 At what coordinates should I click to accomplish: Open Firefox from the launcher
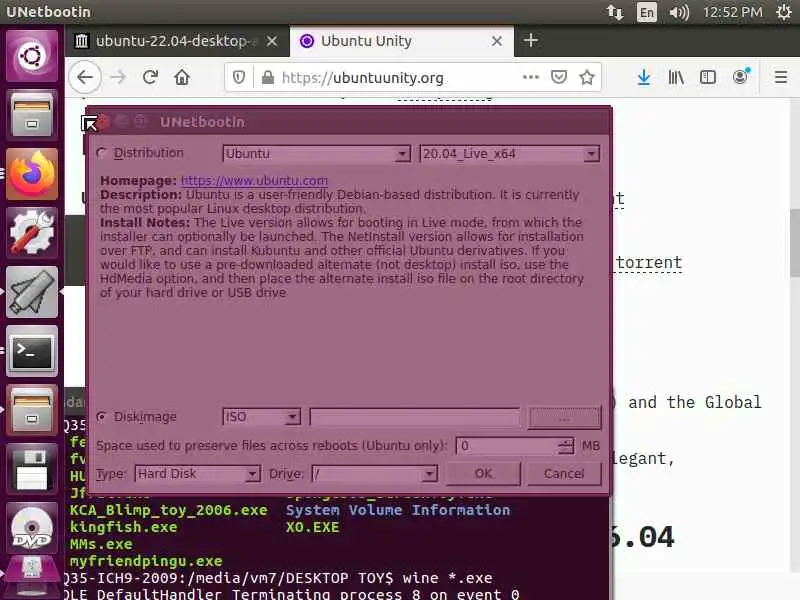[32, 173]
